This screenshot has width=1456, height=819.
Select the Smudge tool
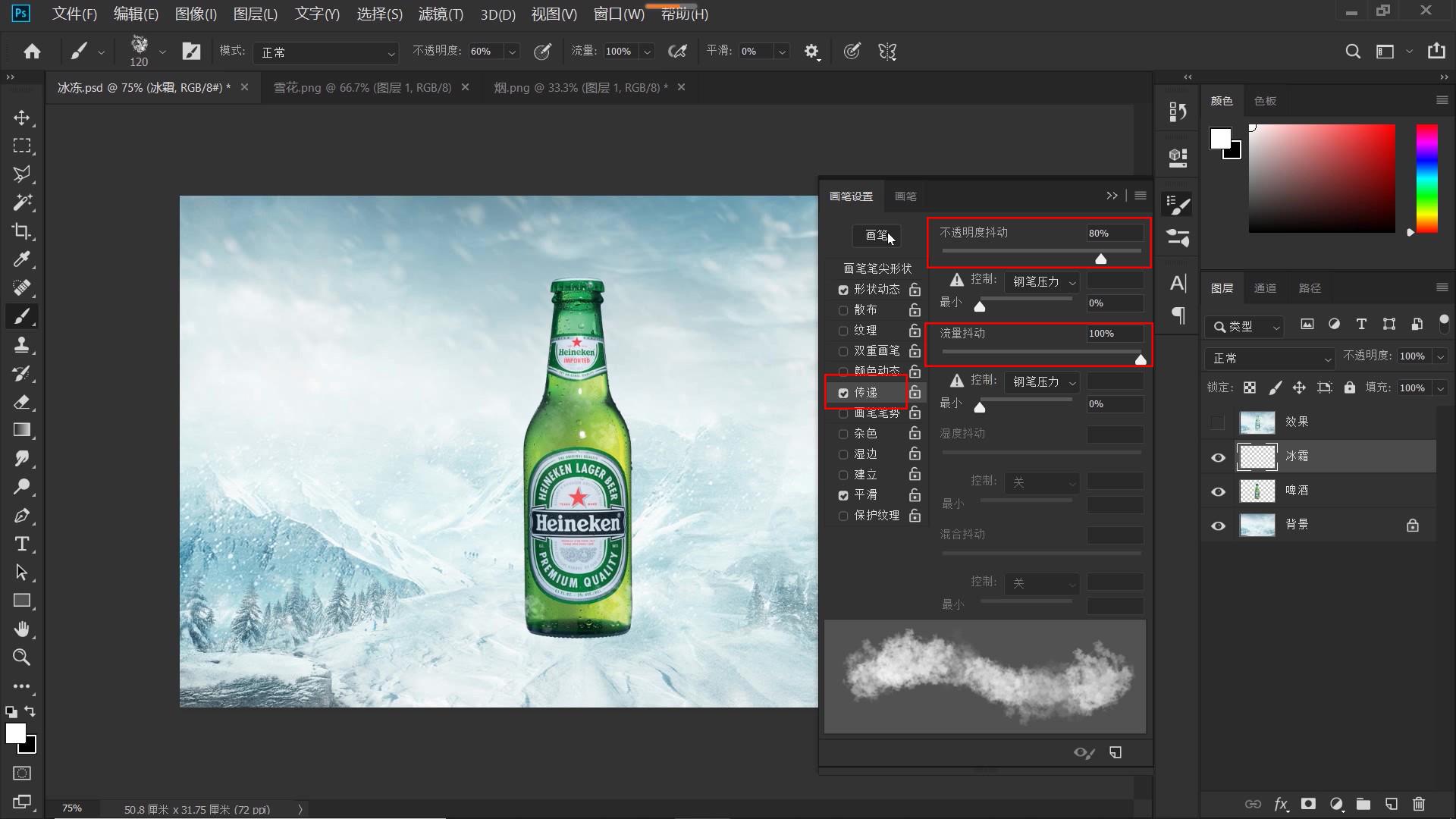coord(22,459)
